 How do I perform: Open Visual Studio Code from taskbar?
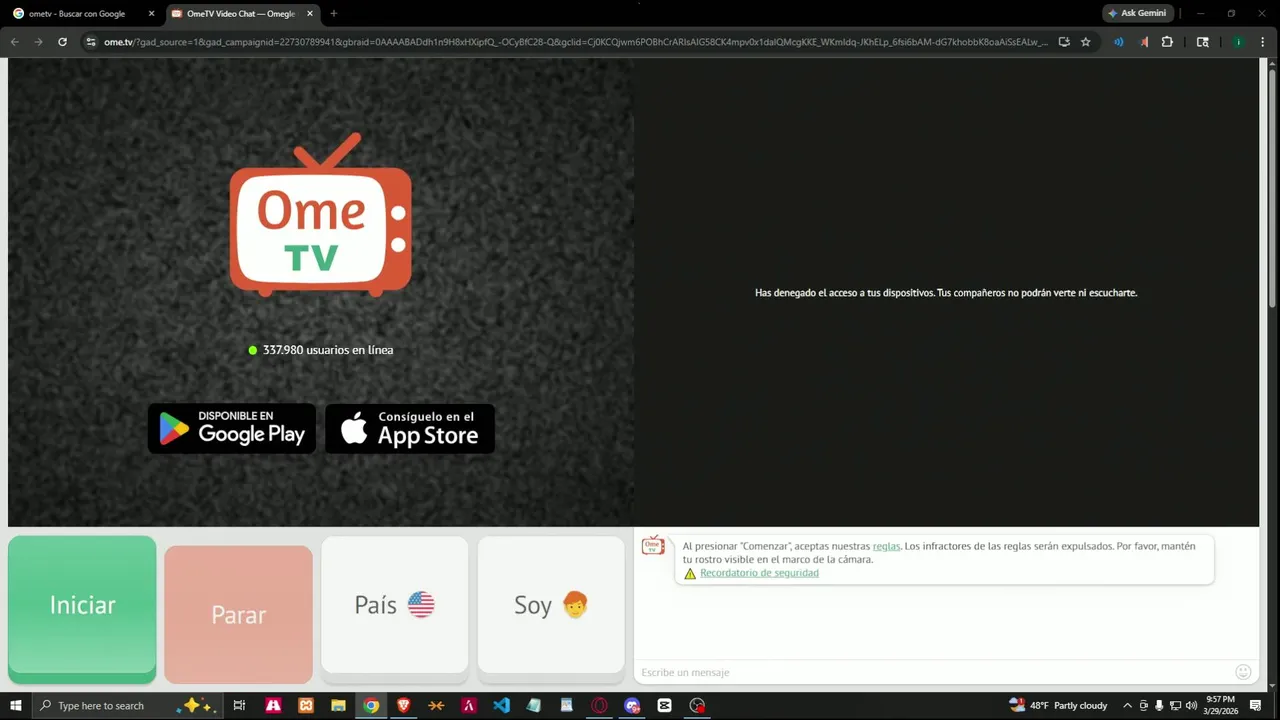501,705
